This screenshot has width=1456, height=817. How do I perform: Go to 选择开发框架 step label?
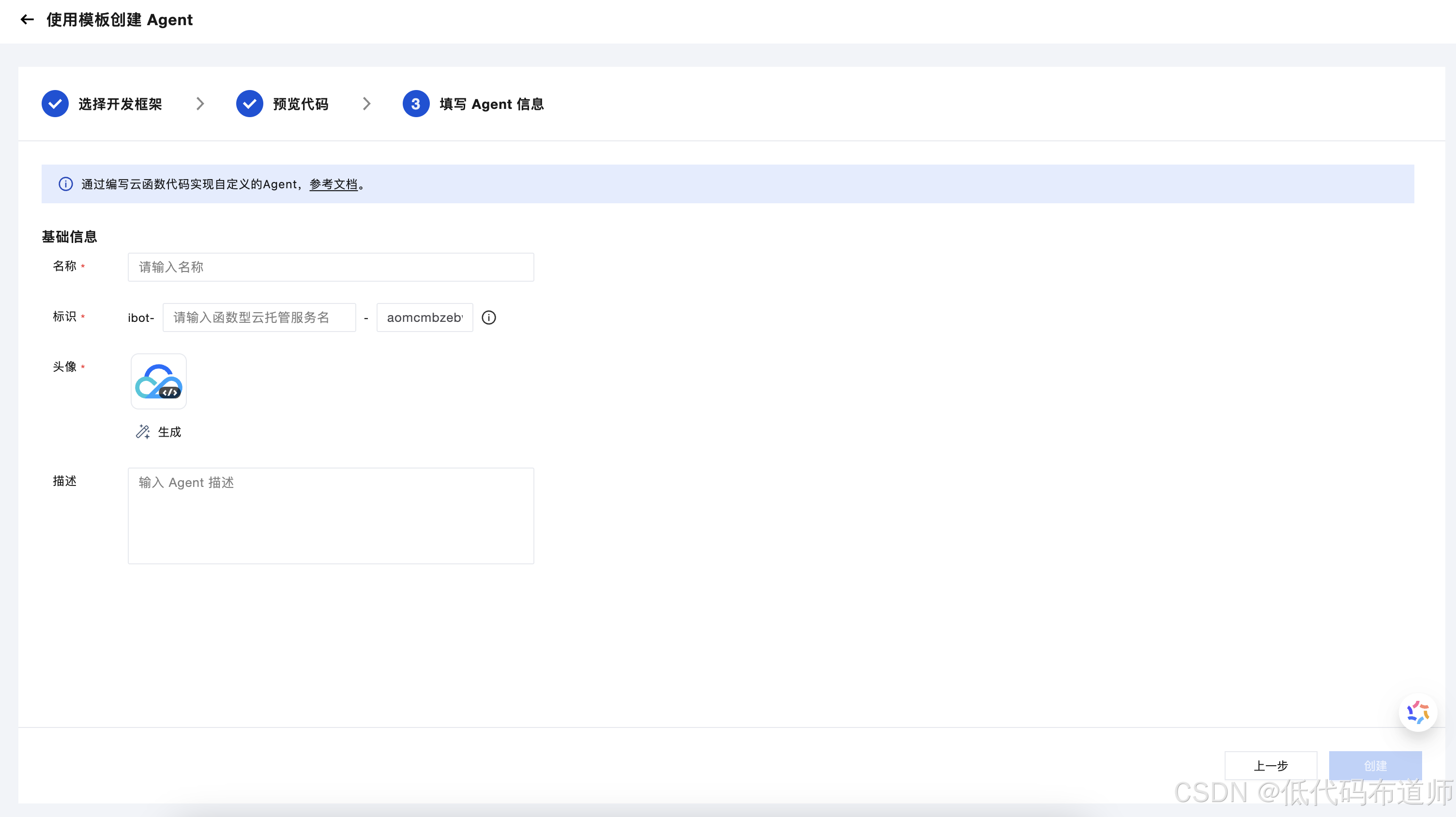click(120, 104)
